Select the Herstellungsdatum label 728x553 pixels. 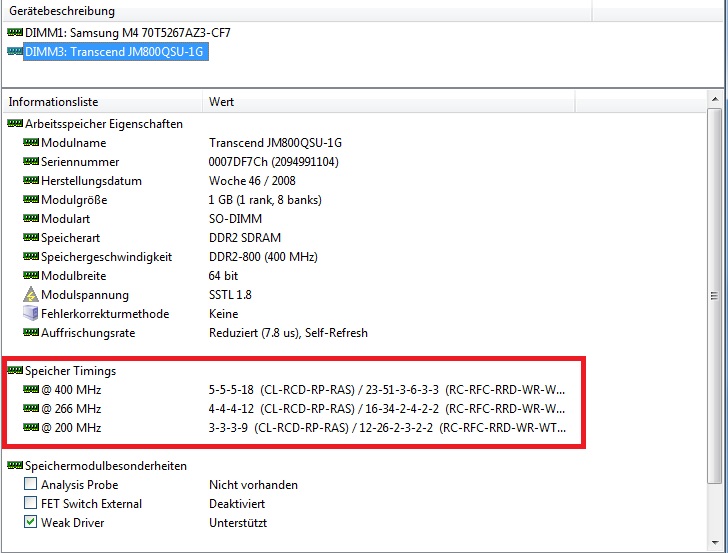[x=91, y=181]
